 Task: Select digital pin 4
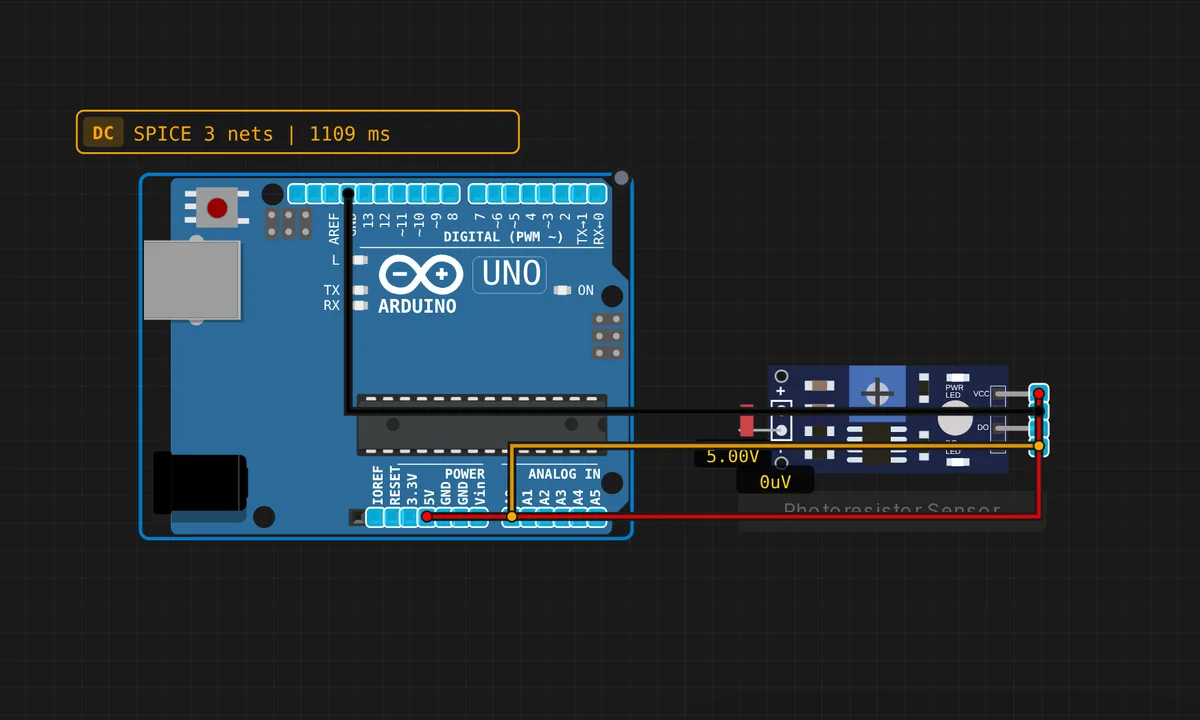pyautogui.click(x=529, y=194)
